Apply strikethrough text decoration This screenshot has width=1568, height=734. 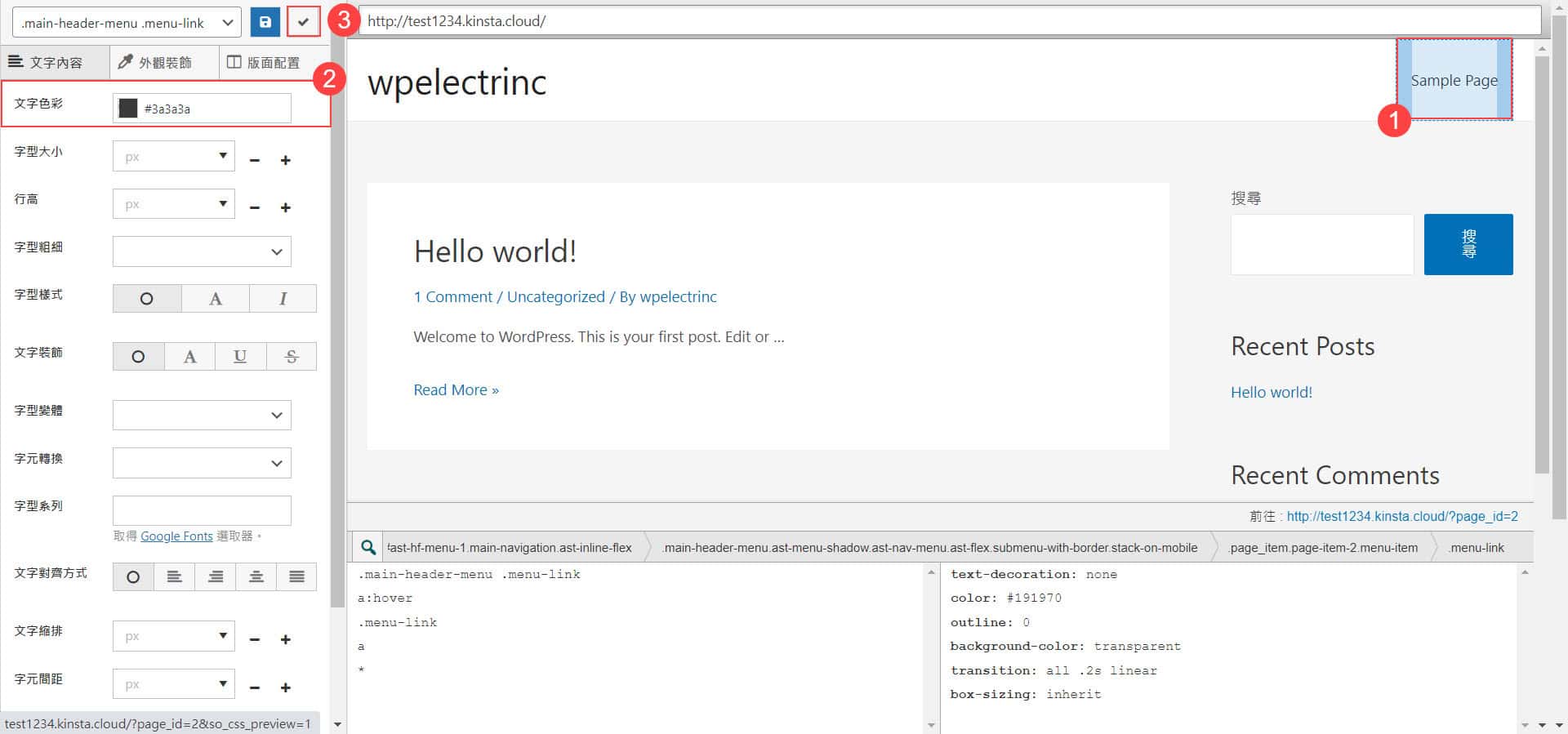[292, 357]
